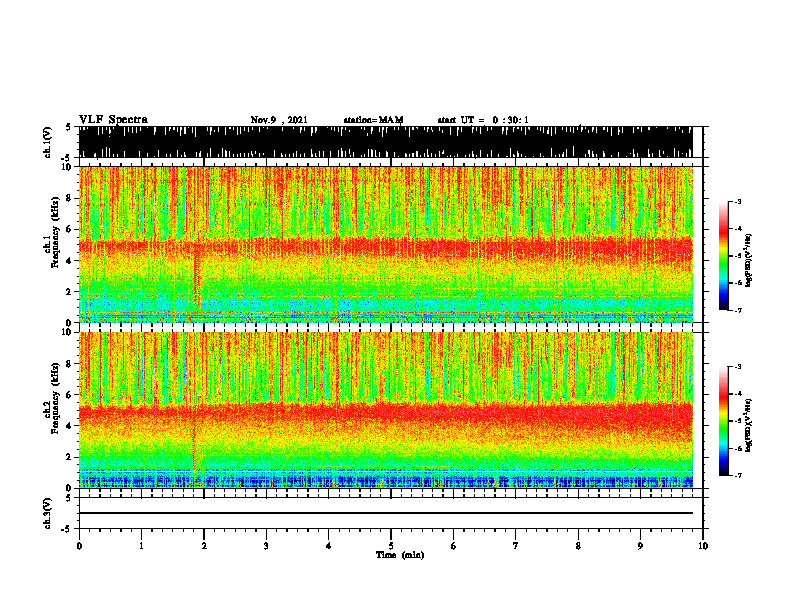Image resolution: width=792 pixels, height=612 pixels.
Task: Click the ch.2 "Frequency (kHz)" axis label
Action: point(55,398)
